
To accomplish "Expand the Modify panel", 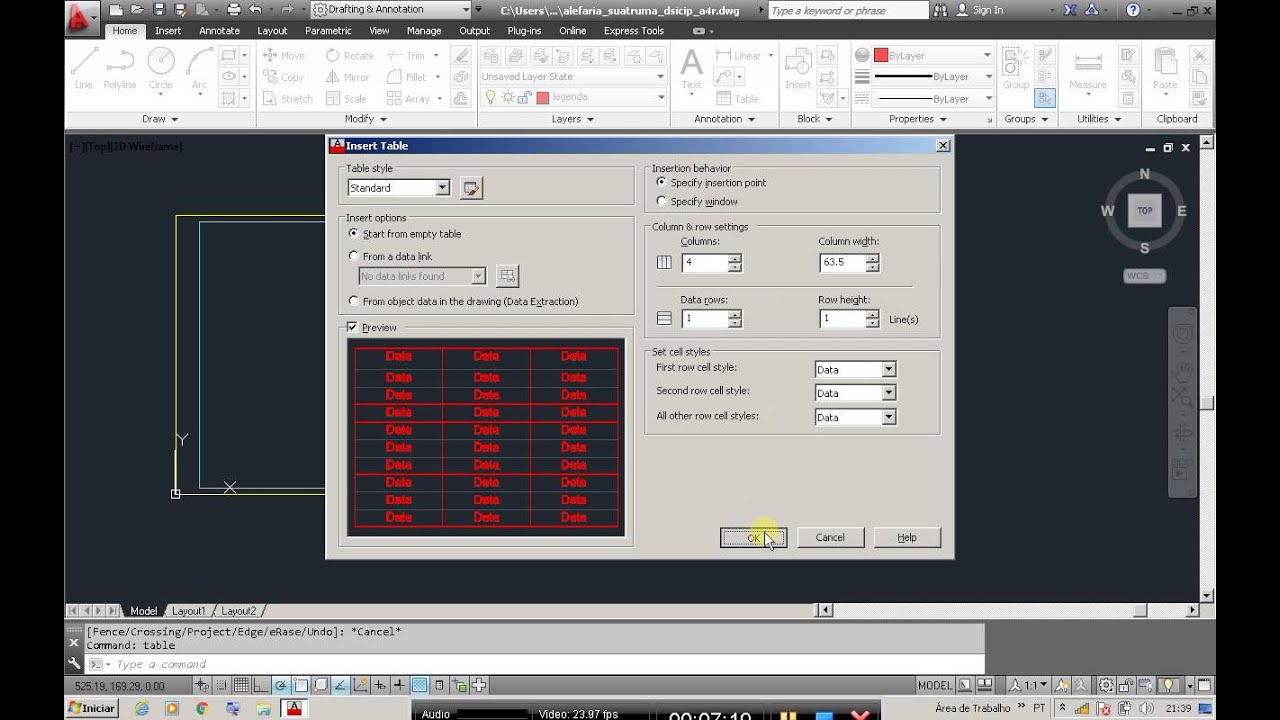I will point(366,119).
